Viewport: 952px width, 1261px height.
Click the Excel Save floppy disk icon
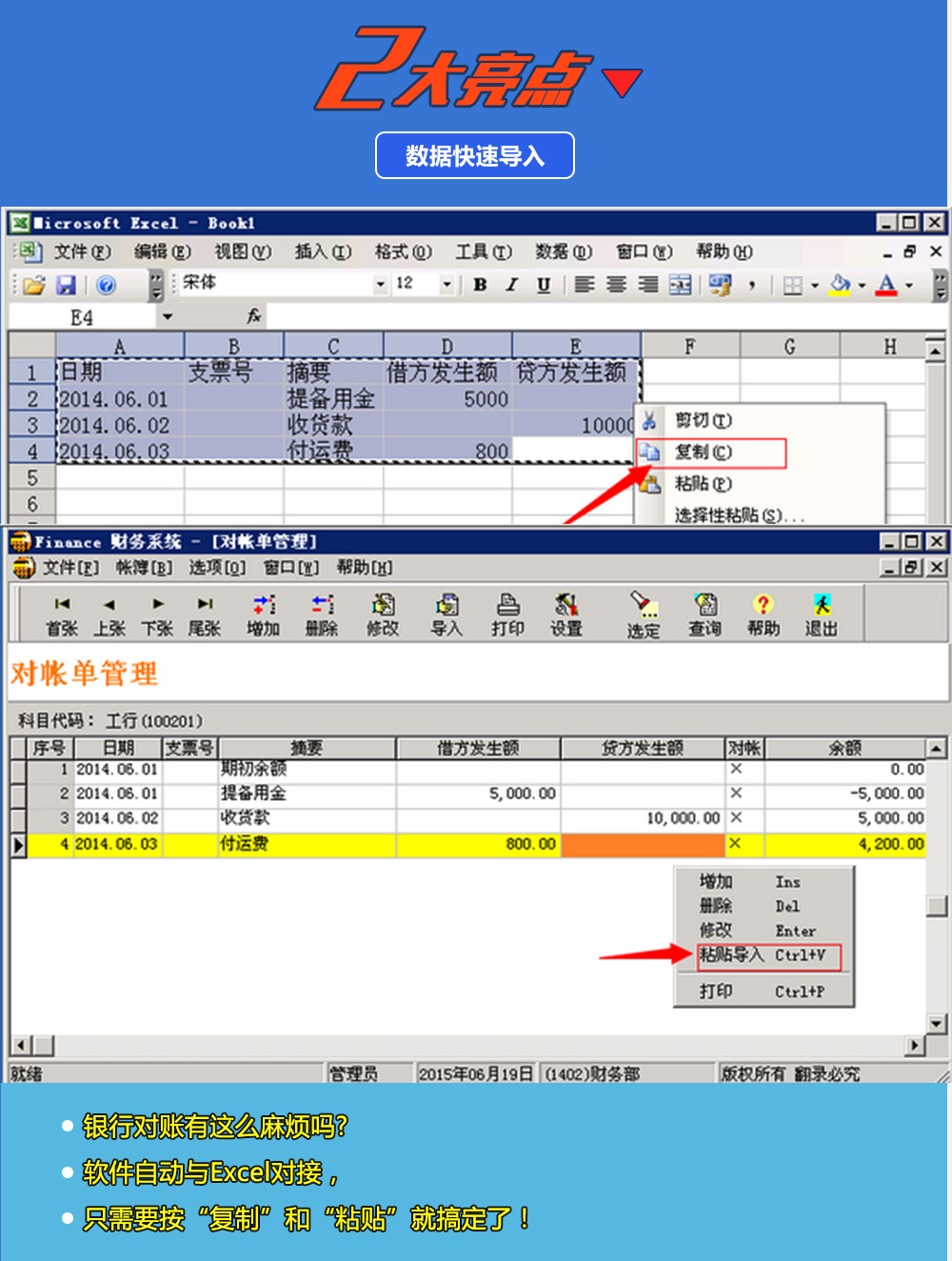point(66,285)
